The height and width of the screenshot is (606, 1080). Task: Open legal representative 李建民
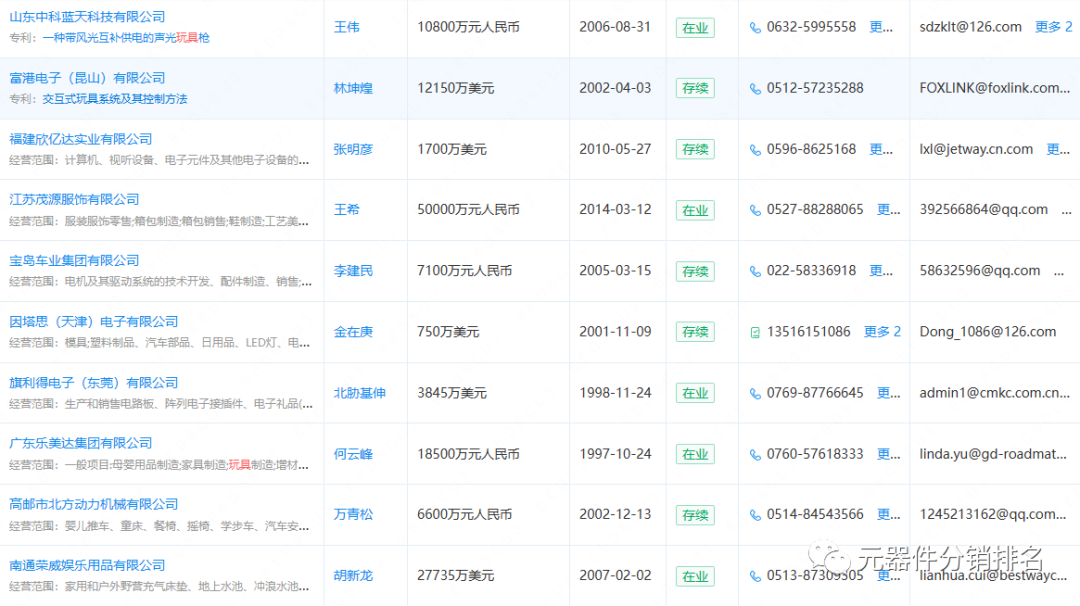[x=353, y=271]
